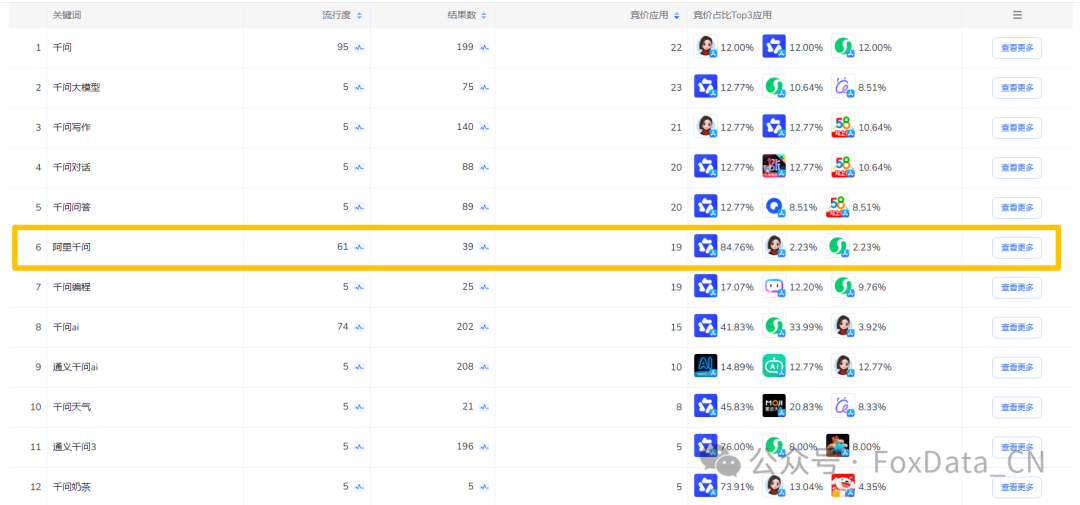Click red app icon beside 4.35% in 千问奶茶 row

[842, 486]
